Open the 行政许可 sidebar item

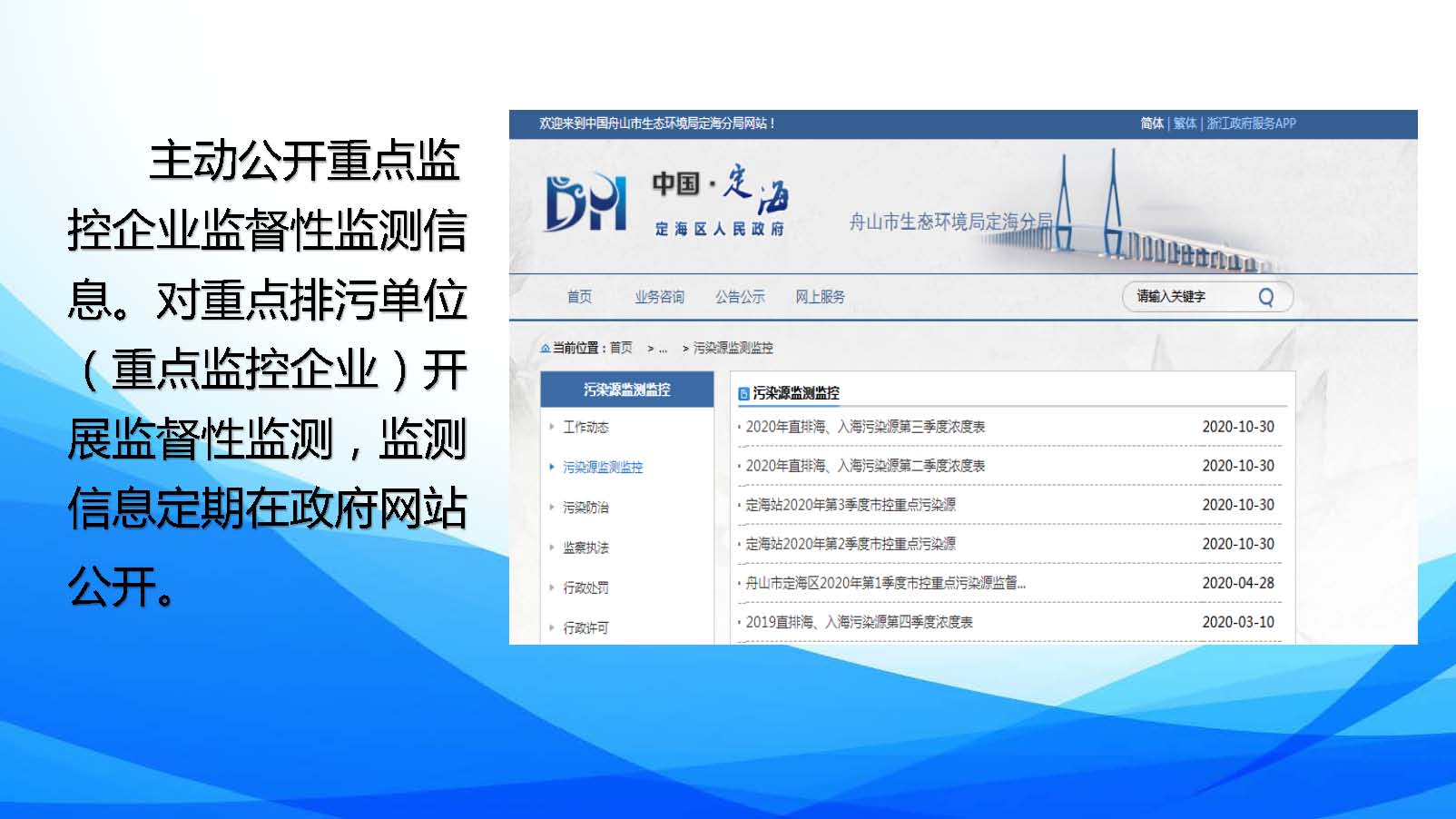(585, 627)
